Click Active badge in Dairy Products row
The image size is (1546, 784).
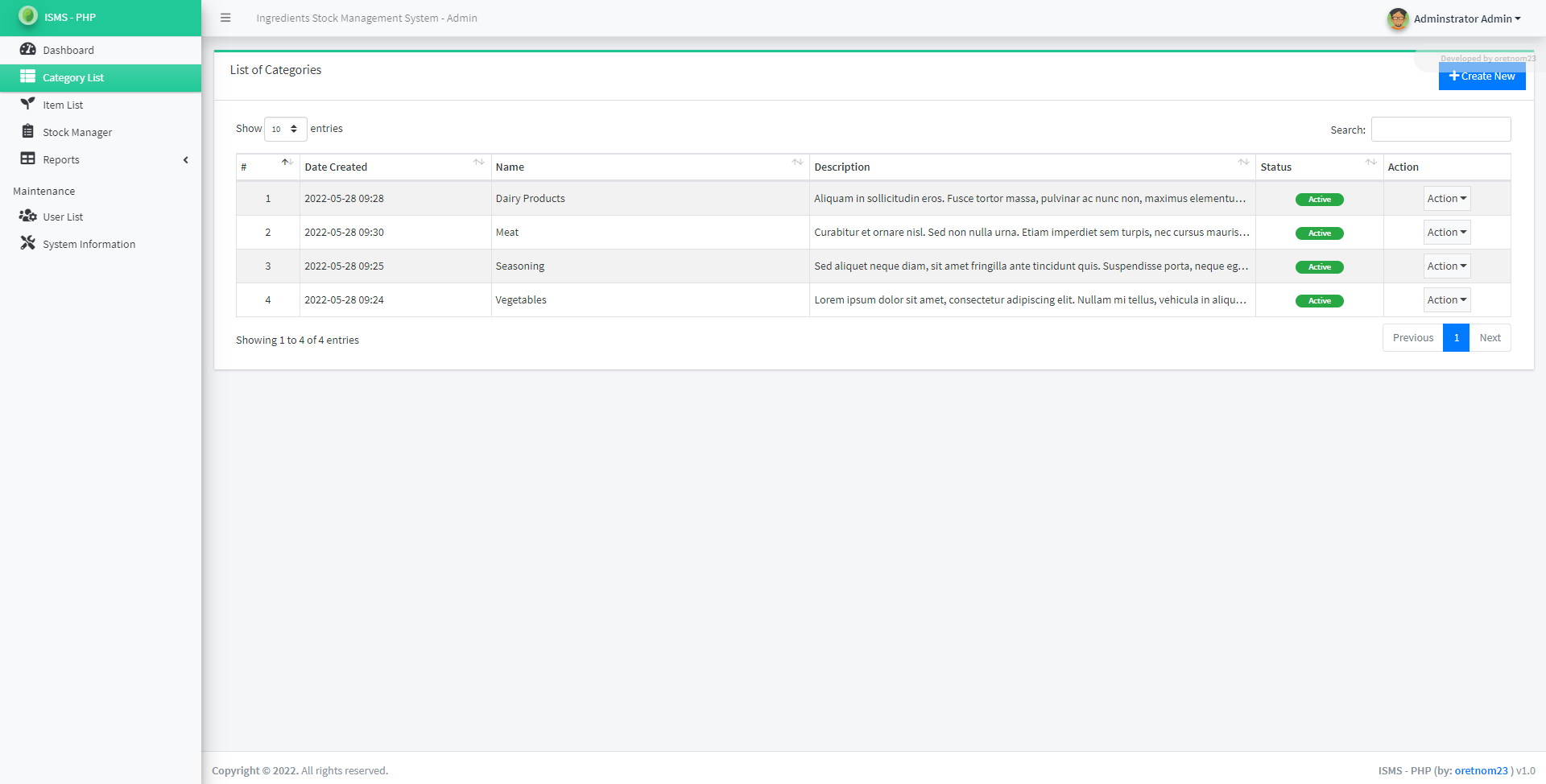pos(1319,200)
